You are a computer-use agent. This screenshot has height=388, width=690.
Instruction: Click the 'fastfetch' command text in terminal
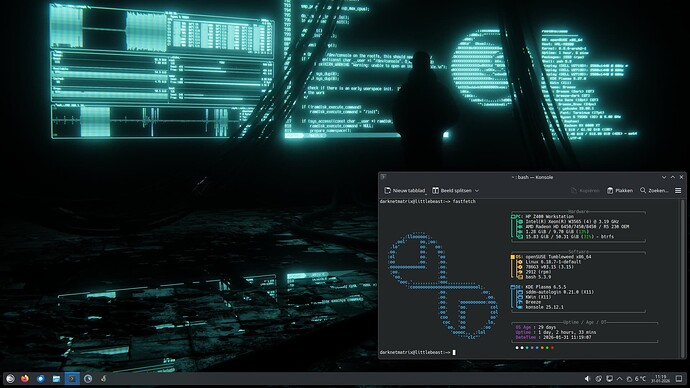point(464,201)
